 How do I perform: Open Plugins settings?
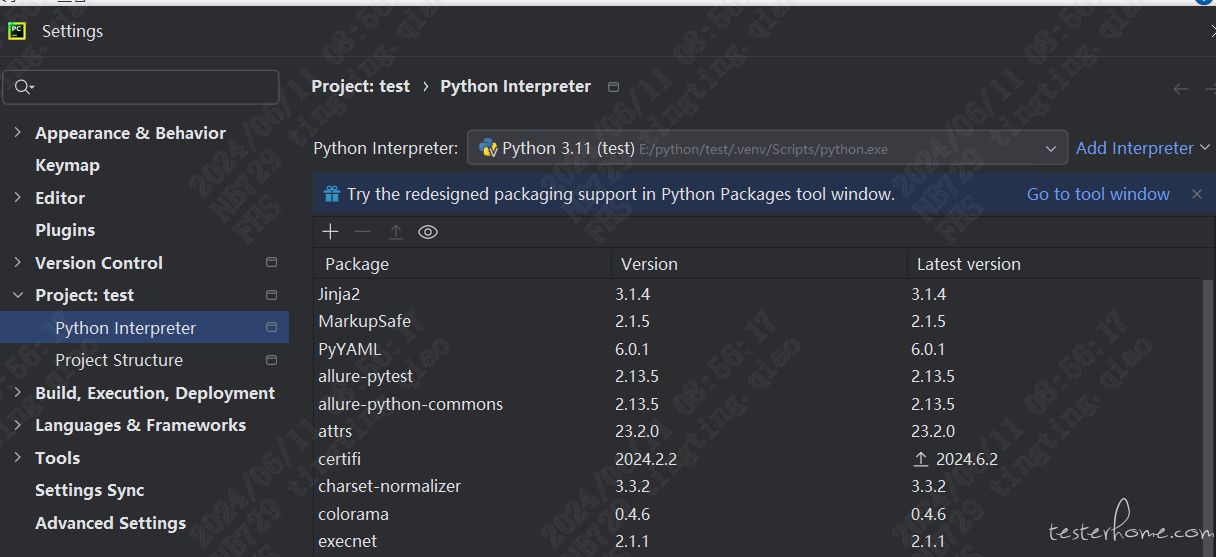tap(65, 230)
